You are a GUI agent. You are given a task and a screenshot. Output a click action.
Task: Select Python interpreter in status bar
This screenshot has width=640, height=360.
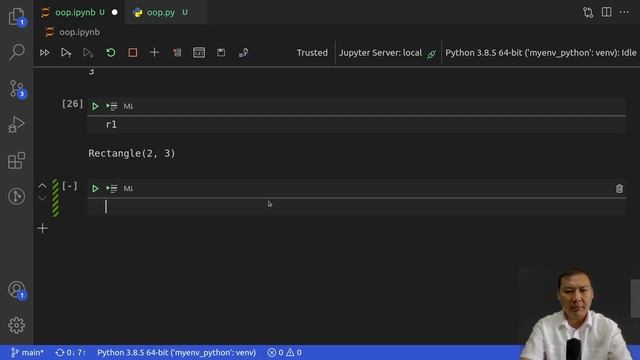tap(176, 353)
